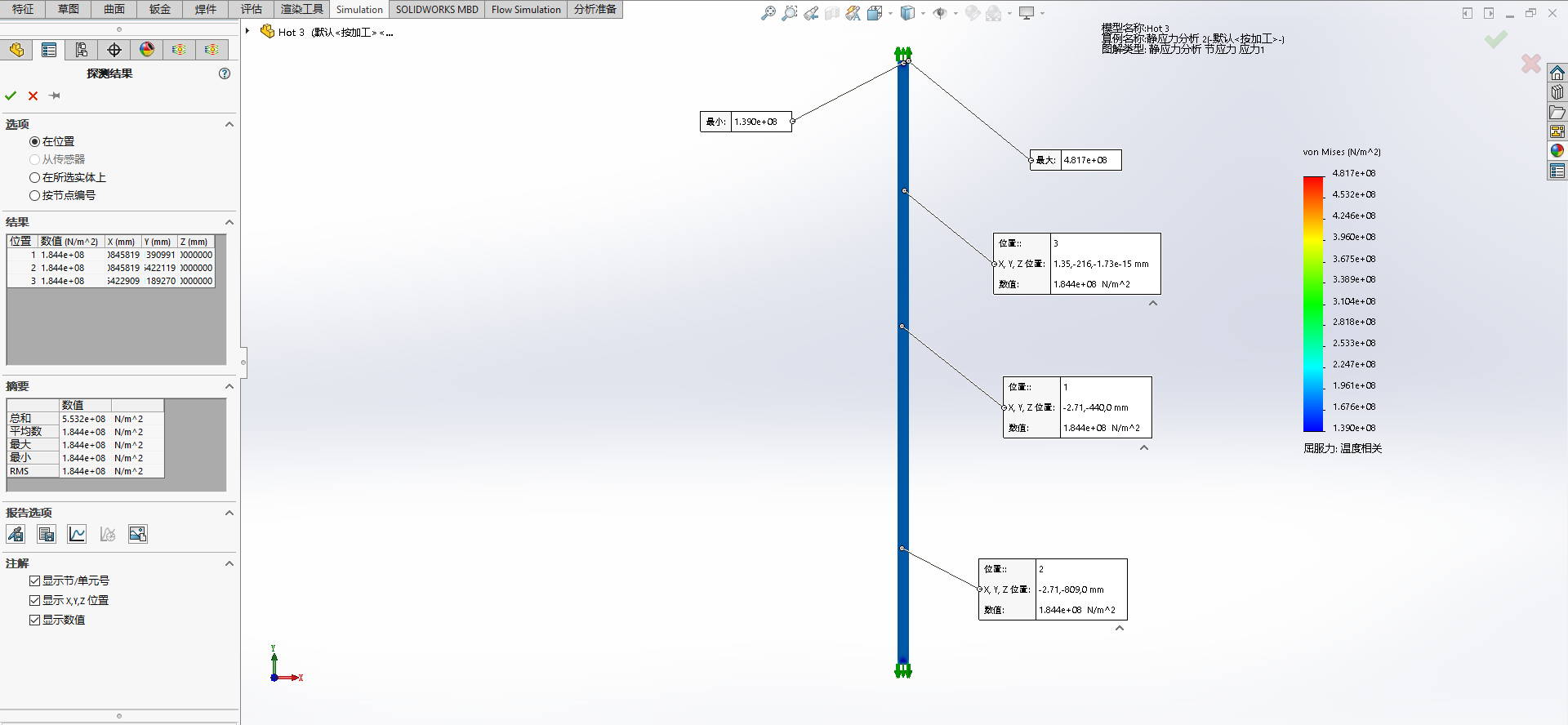Image resolution: width=1568 pixels, height=725 pixels.
Task: Expand the Hot 3 flyout design tree
Action: 247,31
